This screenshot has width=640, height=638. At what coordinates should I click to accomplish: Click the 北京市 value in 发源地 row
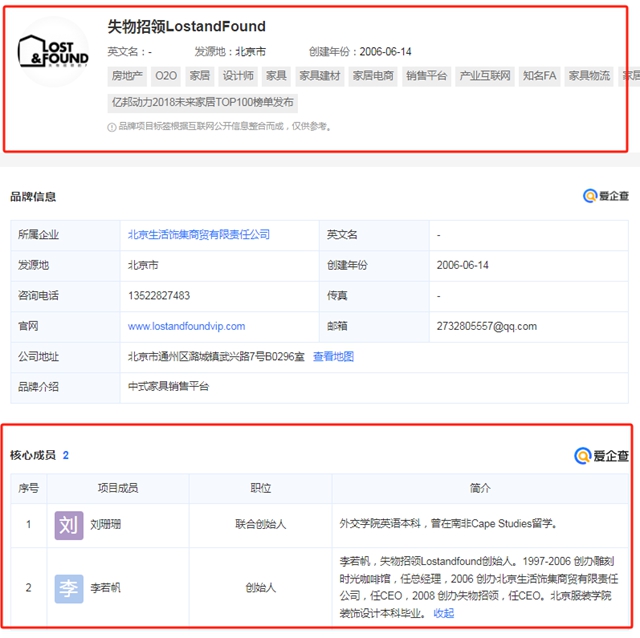click(143, 265)
